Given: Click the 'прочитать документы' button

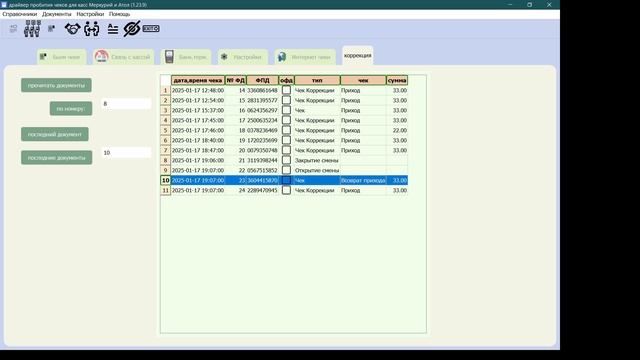Looking at the screenshot, I should point(56,85).
